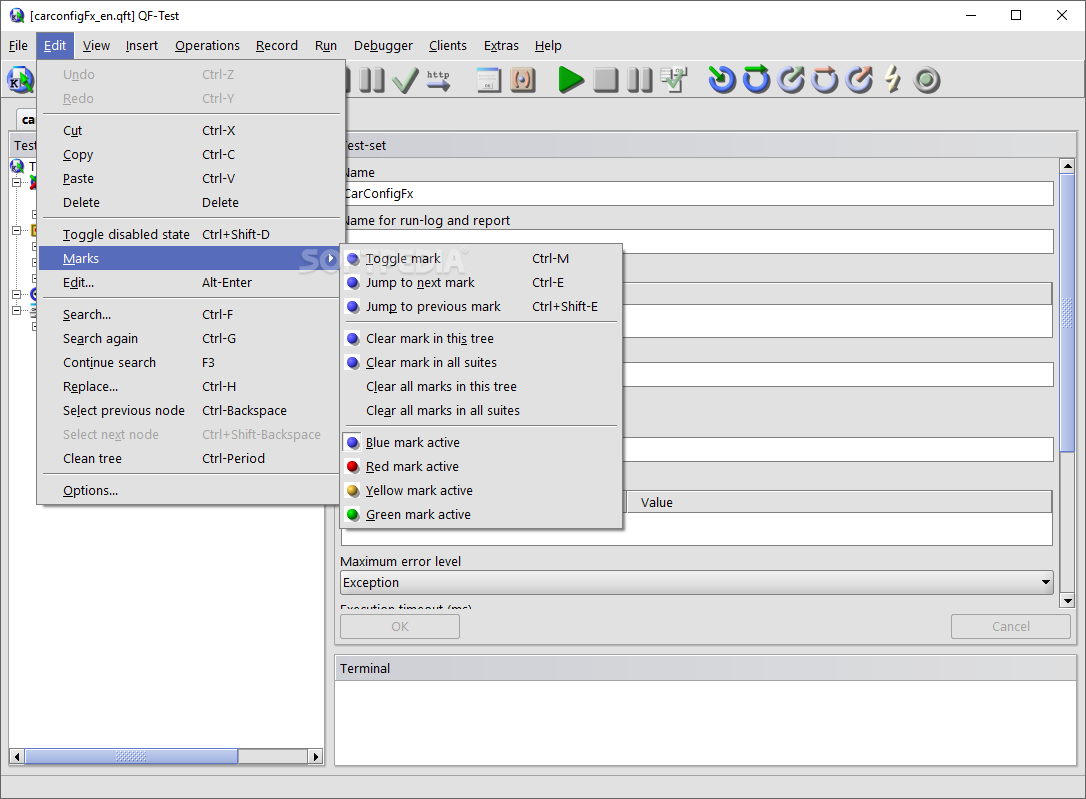Screen dimensions: 1086x799
Task: Activate the Yellow mark active option
Action: (x=481, y=490)
